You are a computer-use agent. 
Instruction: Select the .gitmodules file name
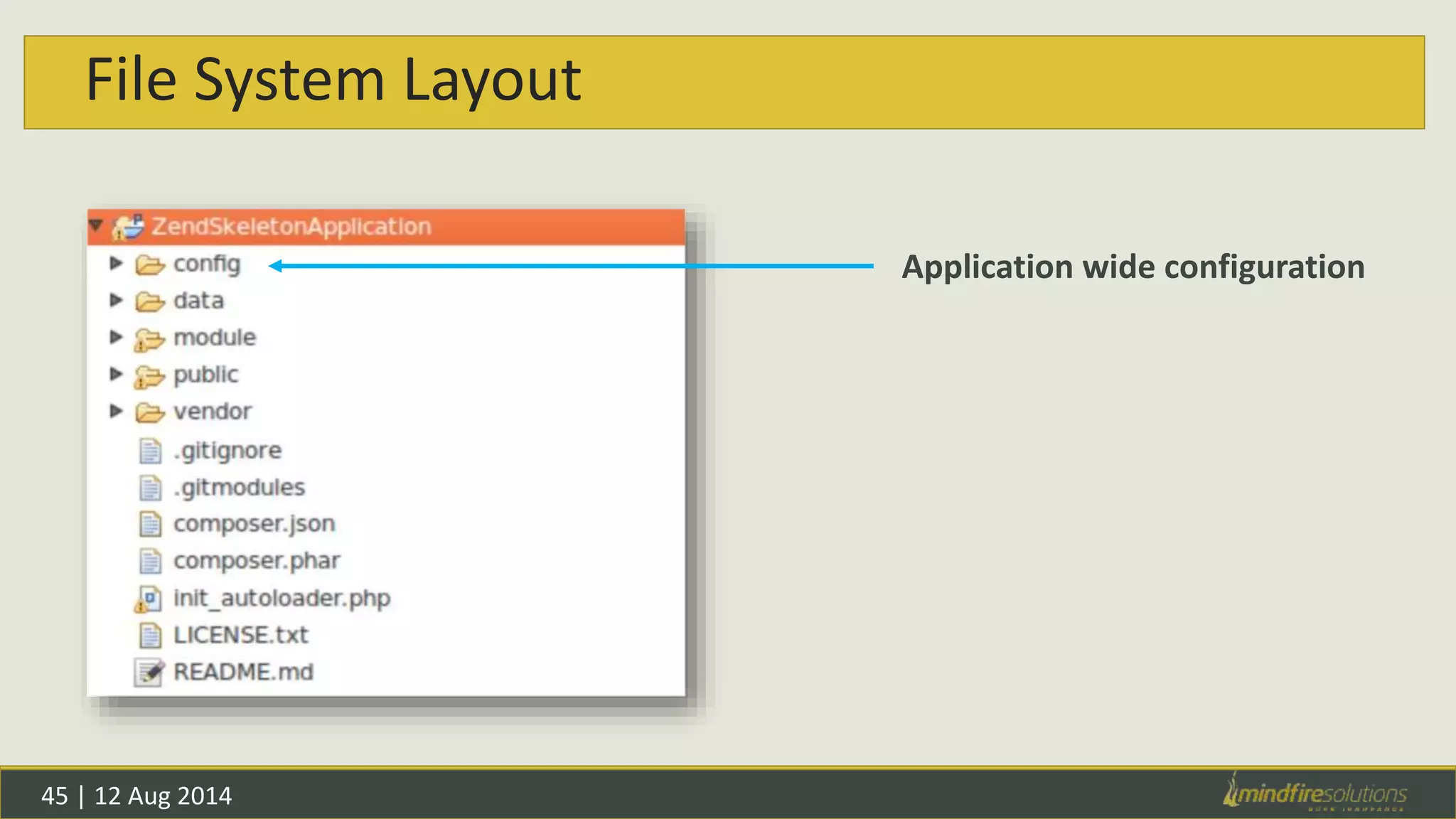tap(239, 488)
